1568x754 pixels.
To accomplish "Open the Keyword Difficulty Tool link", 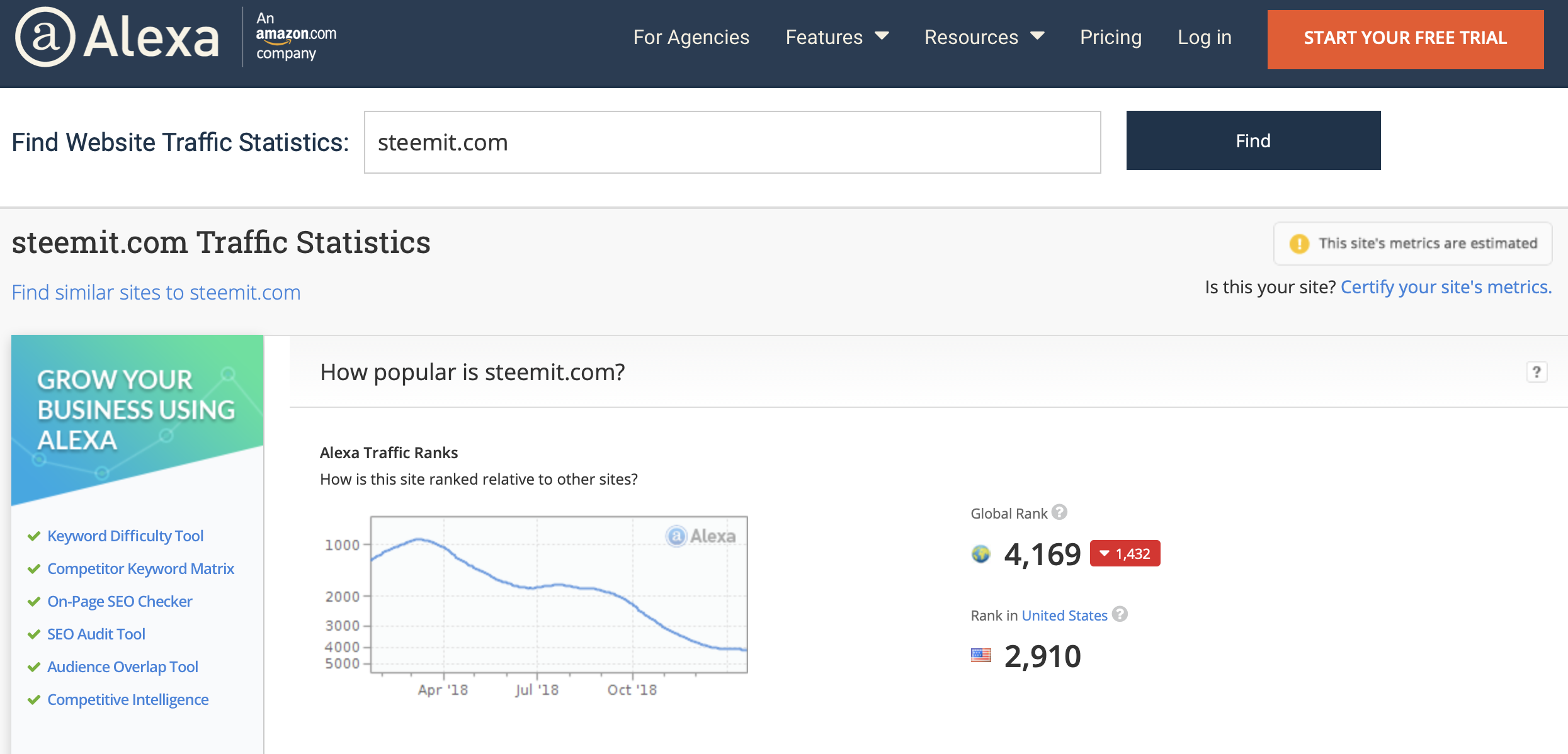I will click(125, 536).
